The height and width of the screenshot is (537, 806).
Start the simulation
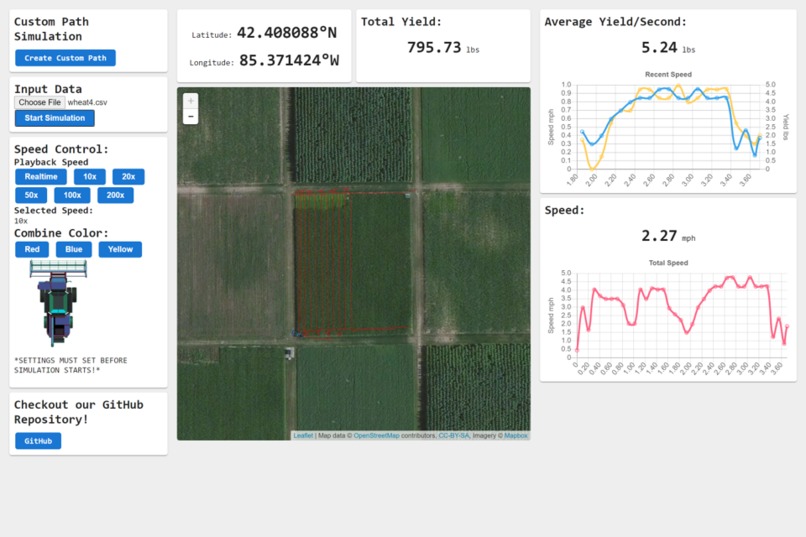point(54,118)
